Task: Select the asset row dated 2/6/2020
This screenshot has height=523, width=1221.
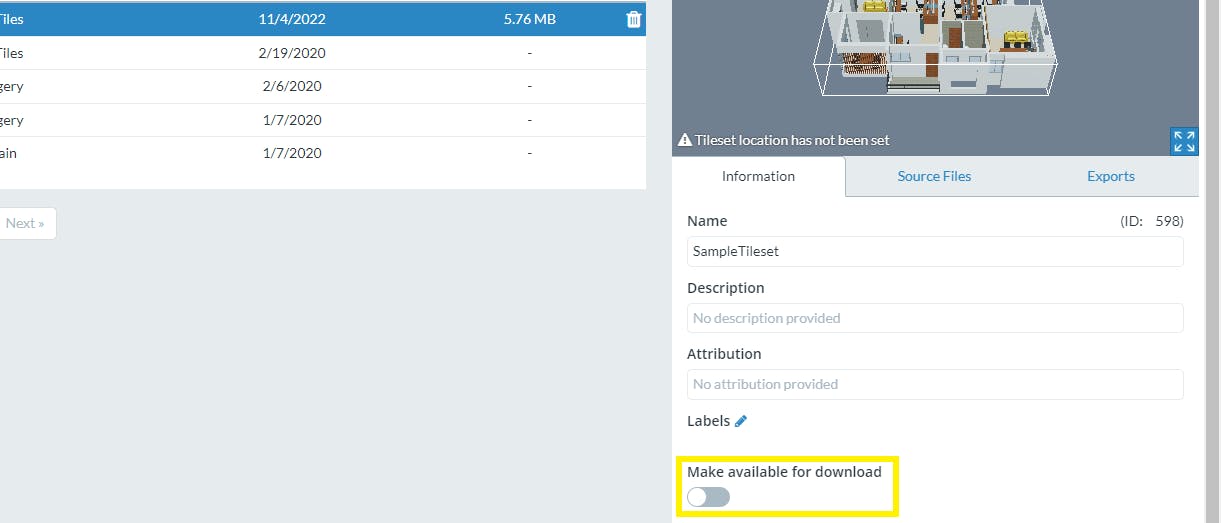Action: click(292, 87)
